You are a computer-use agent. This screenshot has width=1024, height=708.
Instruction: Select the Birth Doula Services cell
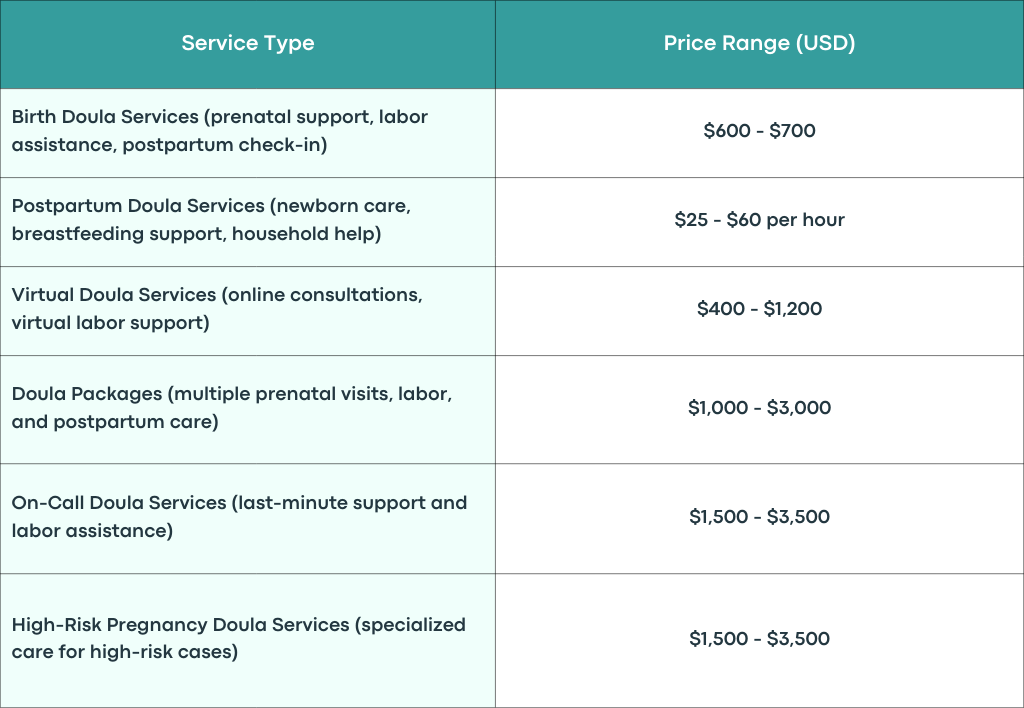248,133
